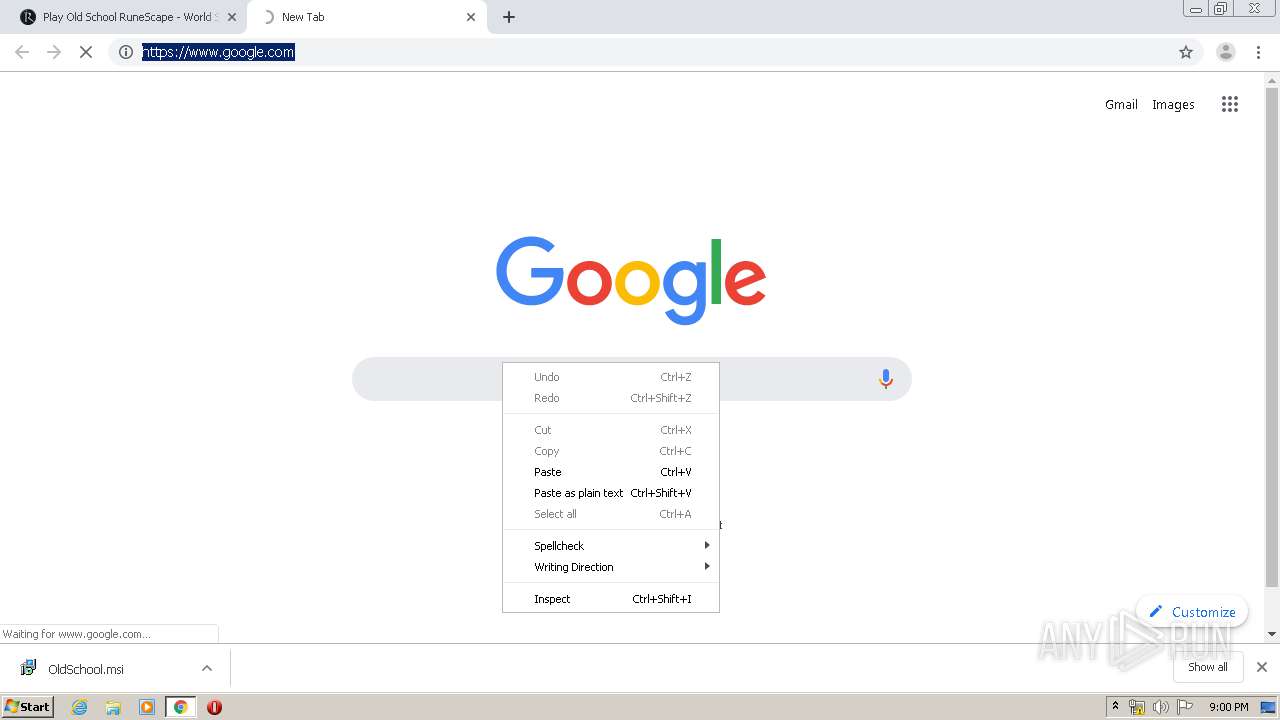Click the scrollbar down arrow
Viewport: 1280px width, 720px height.
pos(1272,634)
